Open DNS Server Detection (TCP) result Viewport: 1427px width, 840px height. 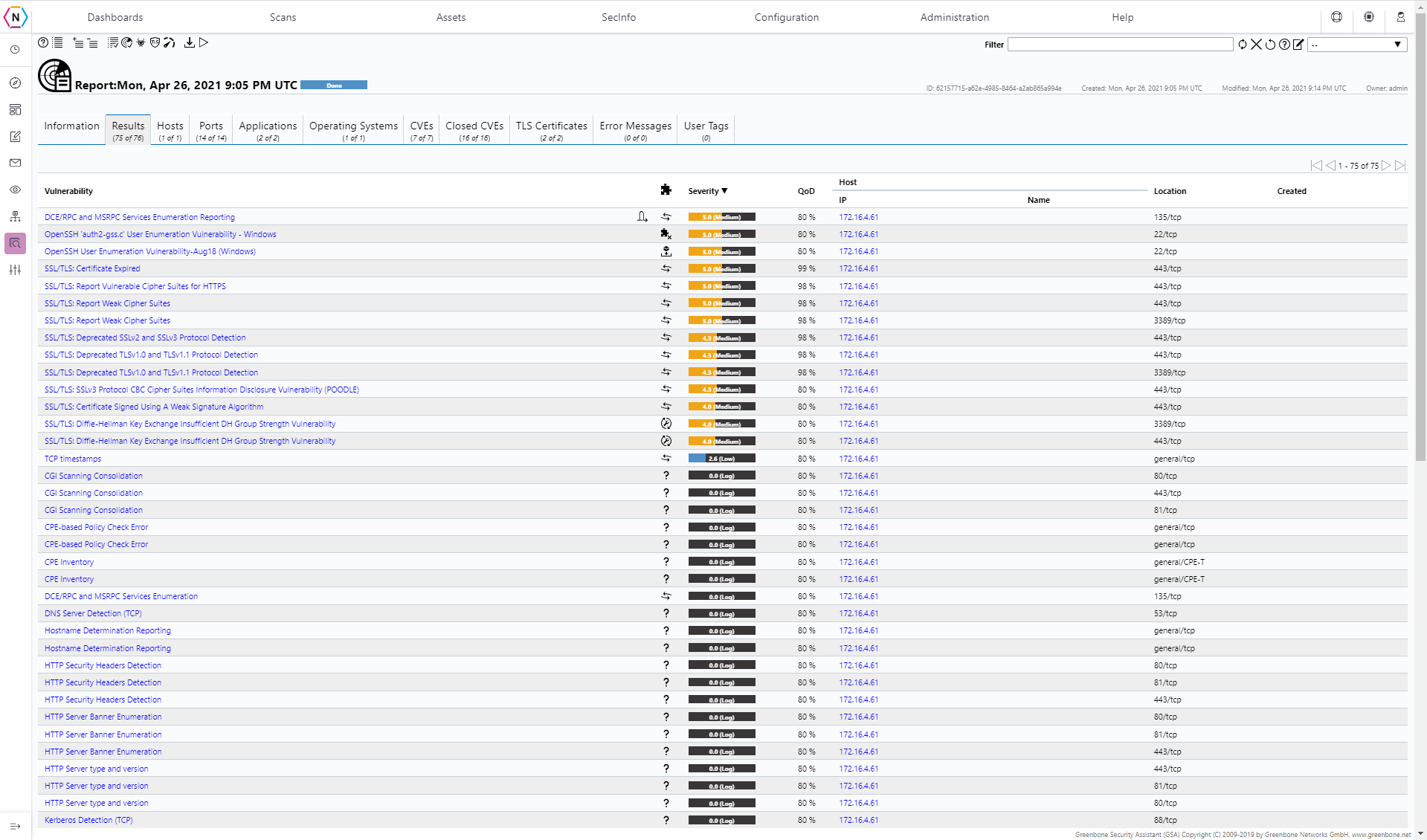coord(93,614)
